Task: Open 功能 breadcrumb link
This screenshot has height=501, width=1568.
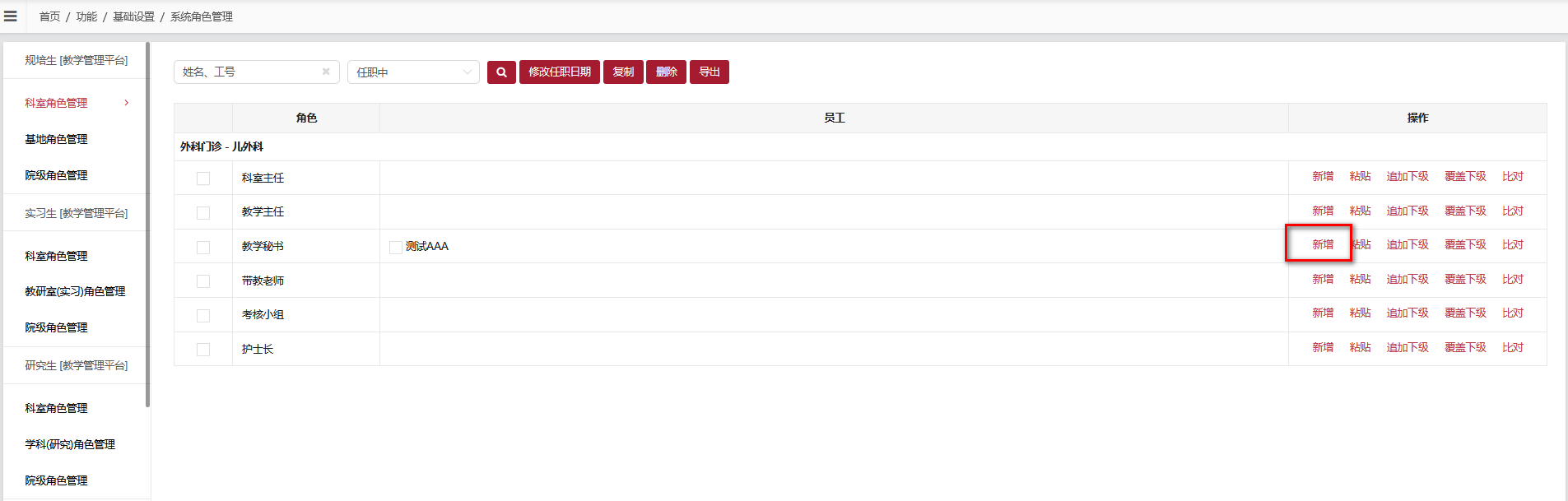Action: (86, 16)
